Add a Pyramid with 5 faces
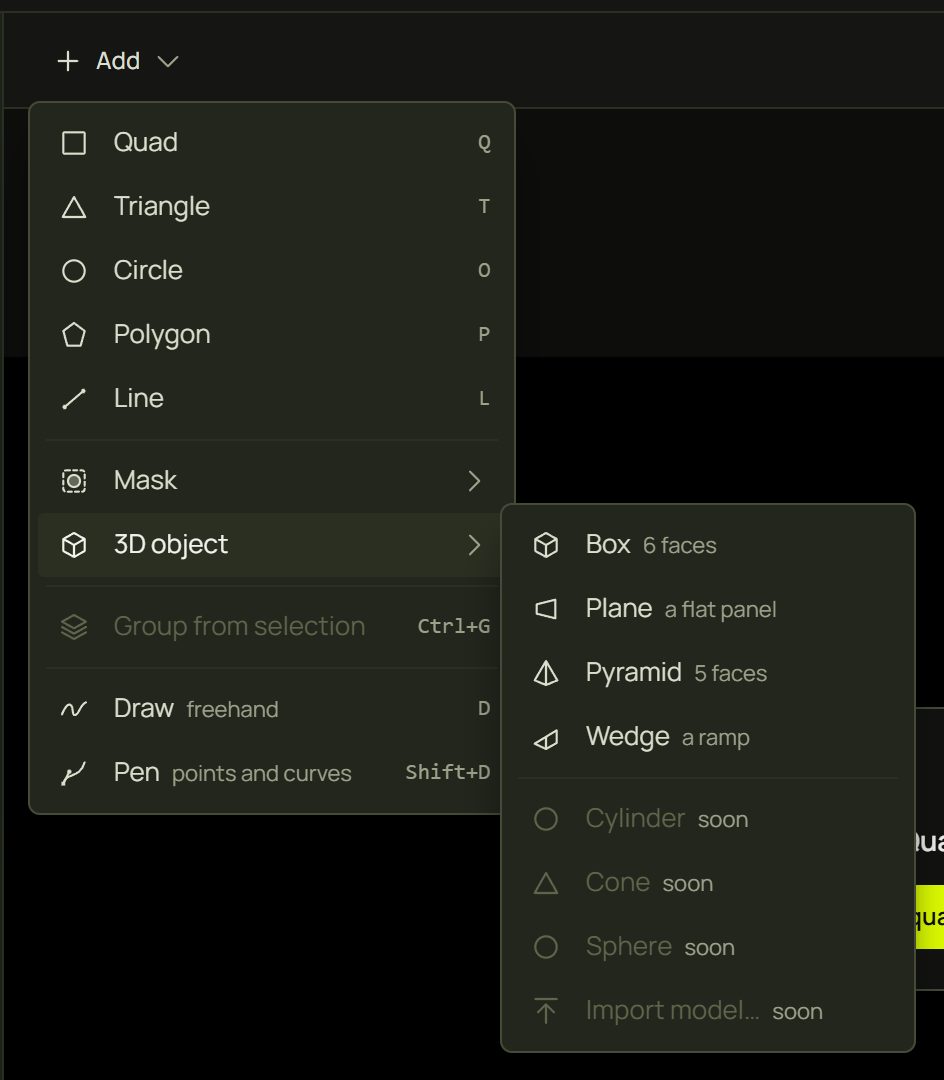Viewport: 944px width, 1080px height. tap(708, 673)
